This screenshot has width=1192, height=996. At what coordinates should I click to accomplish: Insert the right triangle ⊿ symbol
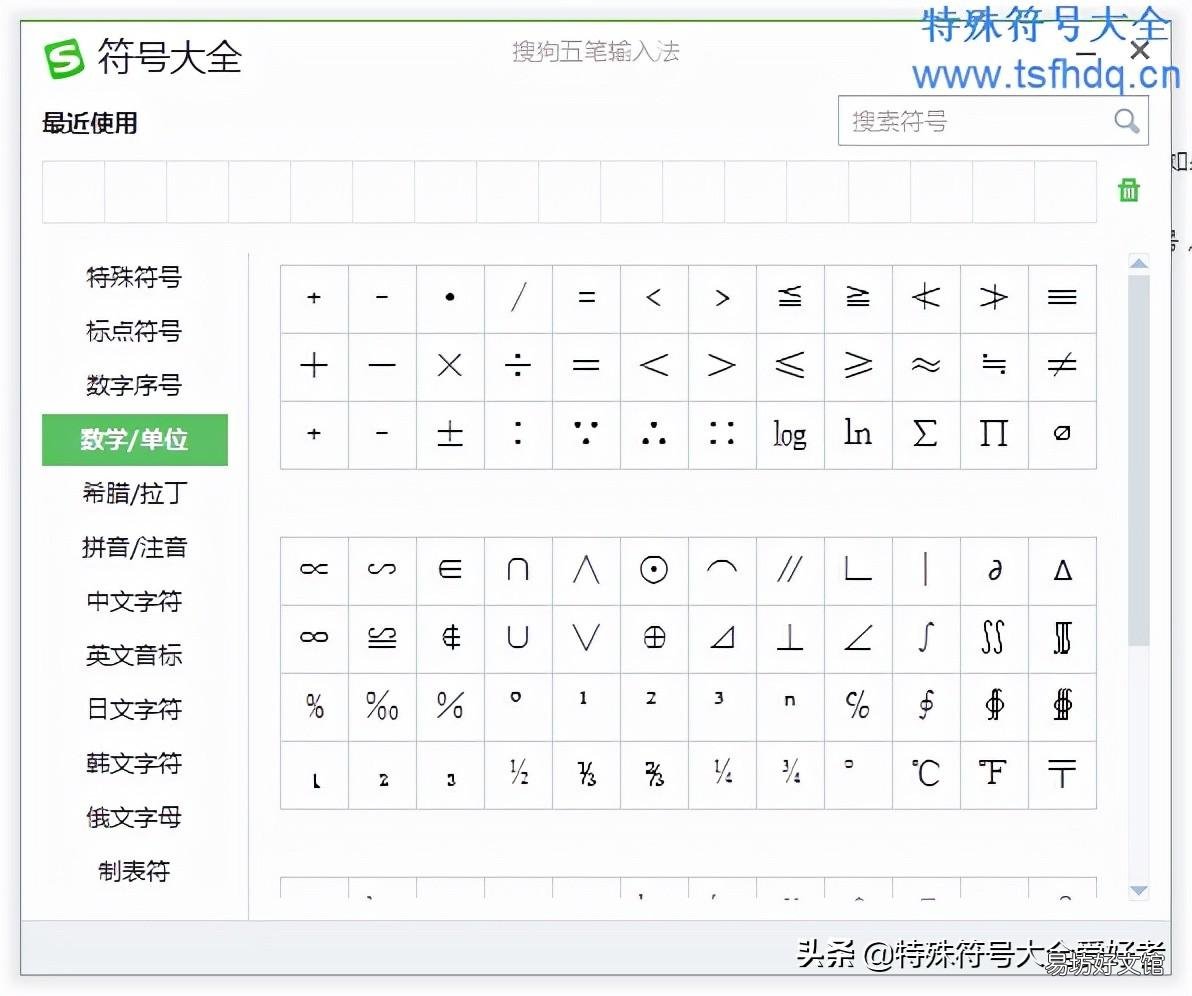coord(722,638)
